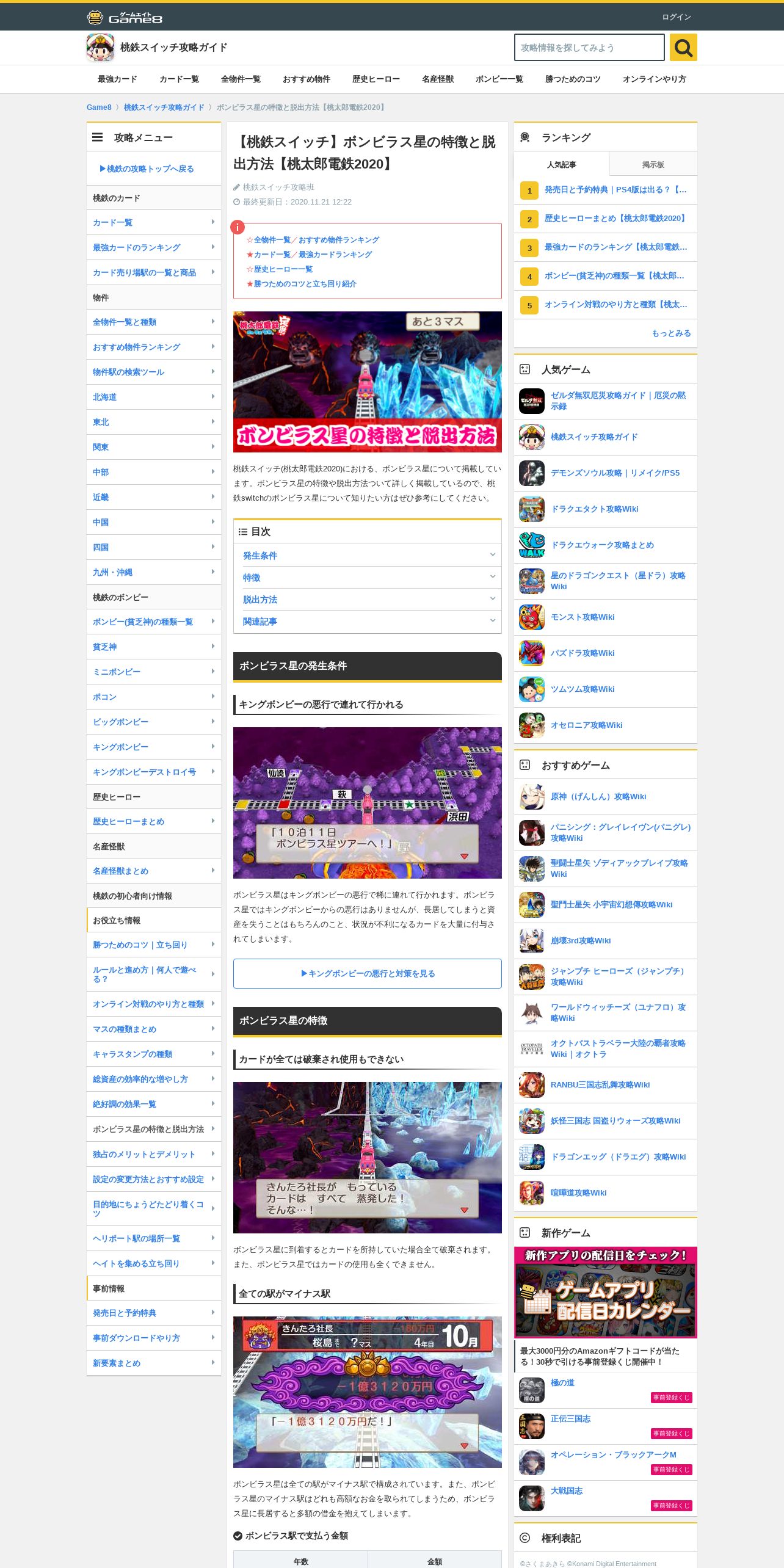Open 名産怪獣まとめ in the sidebar menu
Screen dimensions: 784x1568
tap(154, 871)
